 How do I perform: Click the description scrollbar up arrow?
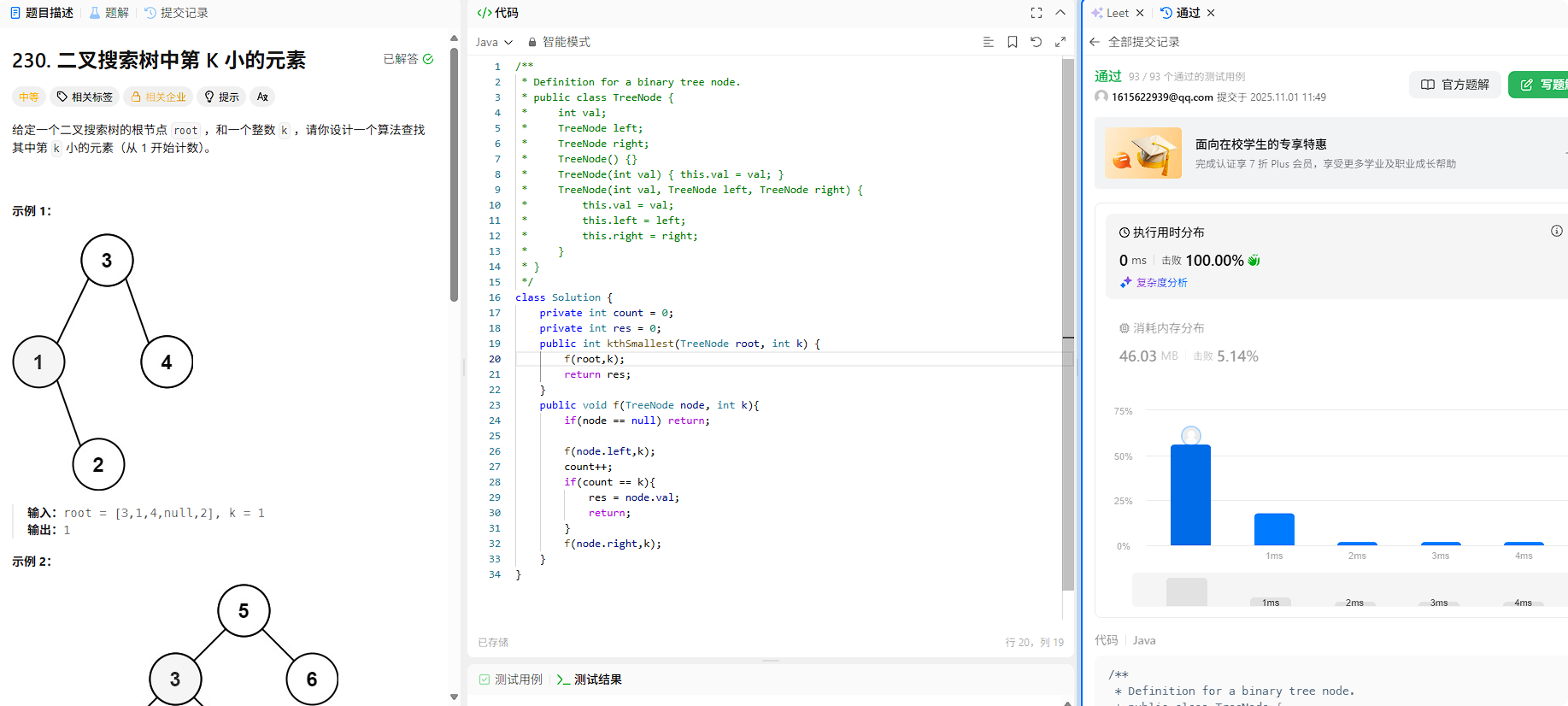[x=454, y=38]
